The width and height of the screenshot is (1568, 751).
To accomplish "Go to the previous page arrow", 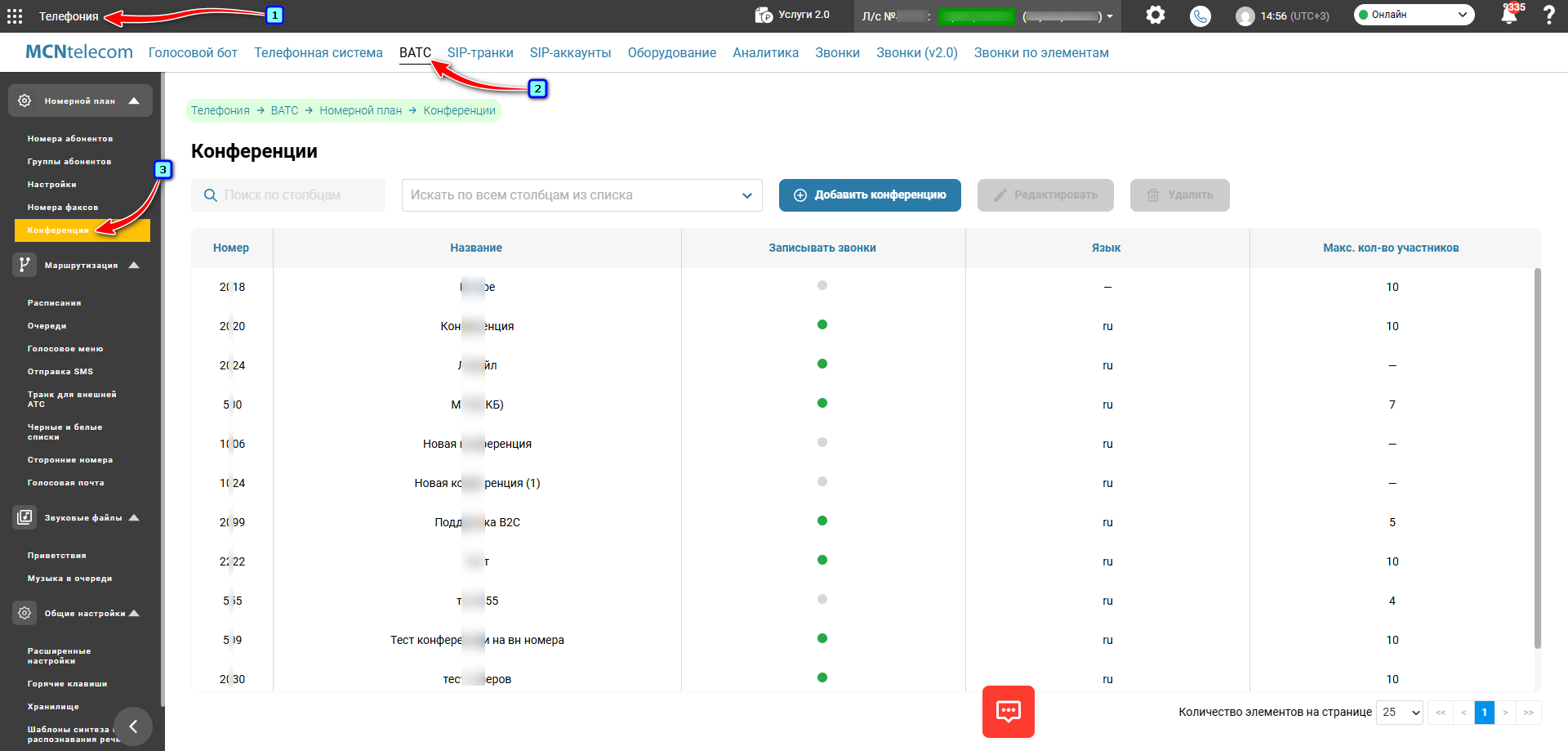I will click(1463, 713).
